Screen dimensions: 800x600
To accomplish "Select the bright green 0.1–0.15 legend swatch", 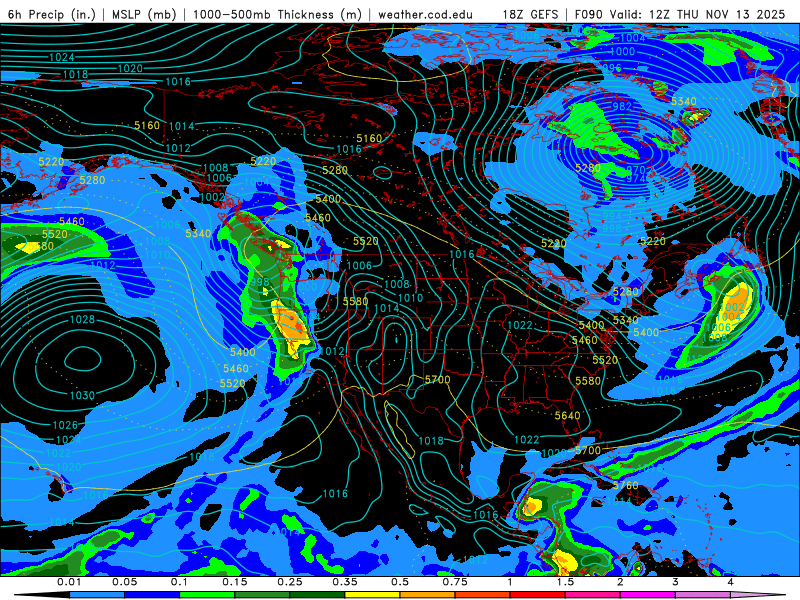I will pyautogui.click(x=207, y=595).
